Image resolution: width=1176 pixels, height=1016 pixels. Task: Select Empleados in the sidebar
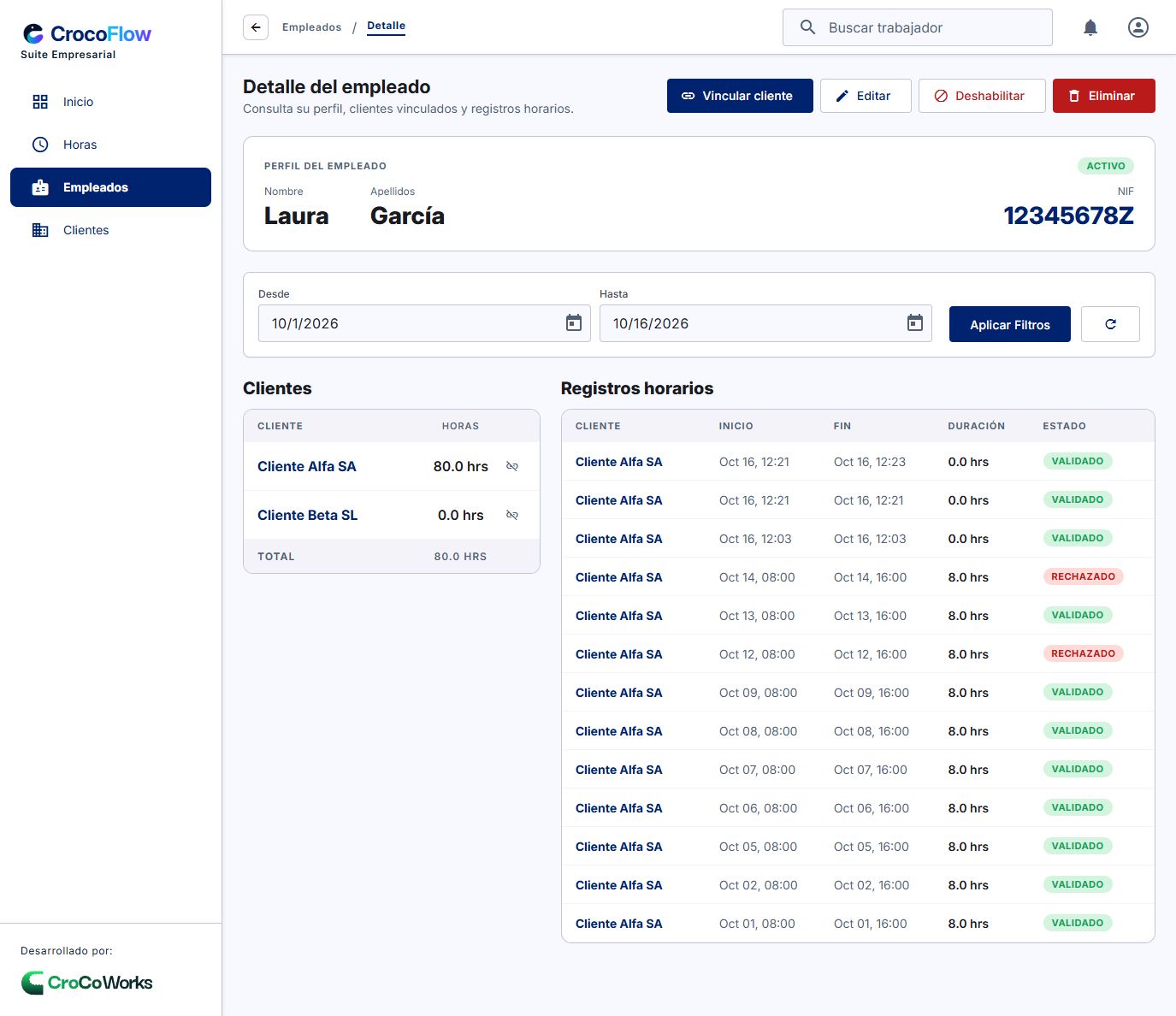[x=110, y=187]
